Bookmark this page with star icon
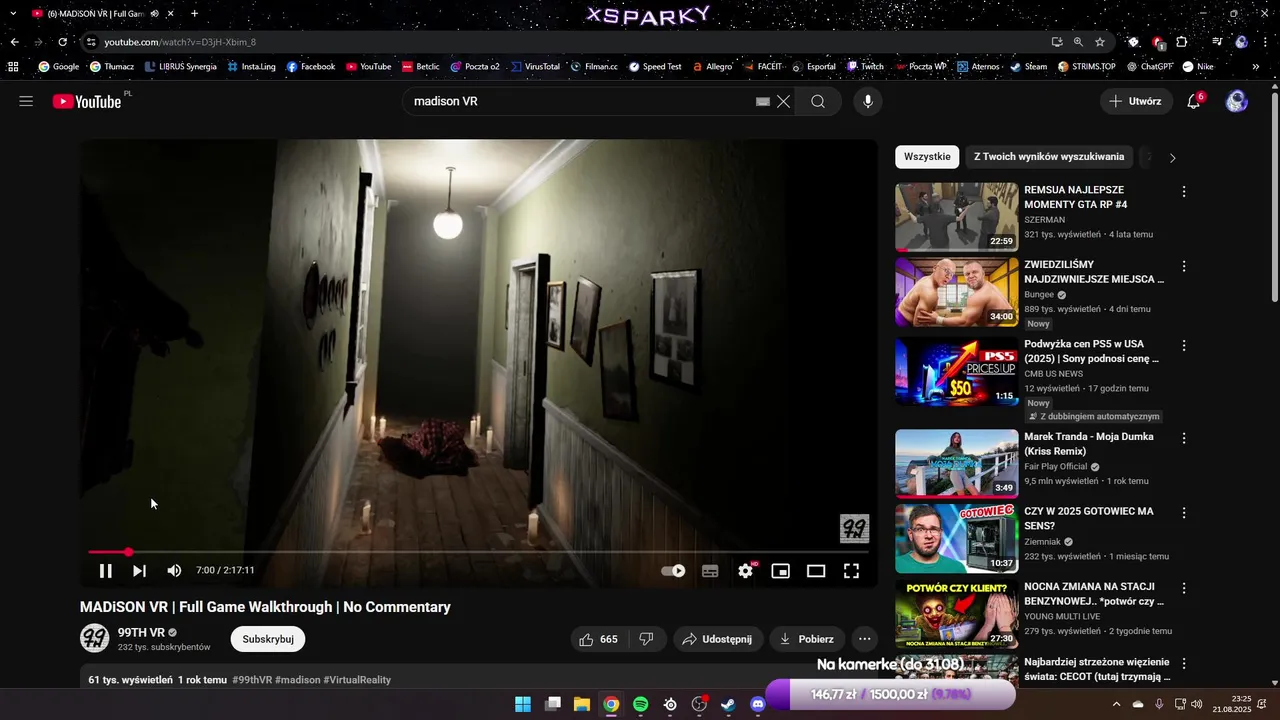This screenshot has height=720, width=1280. [x=1100, y=42]
